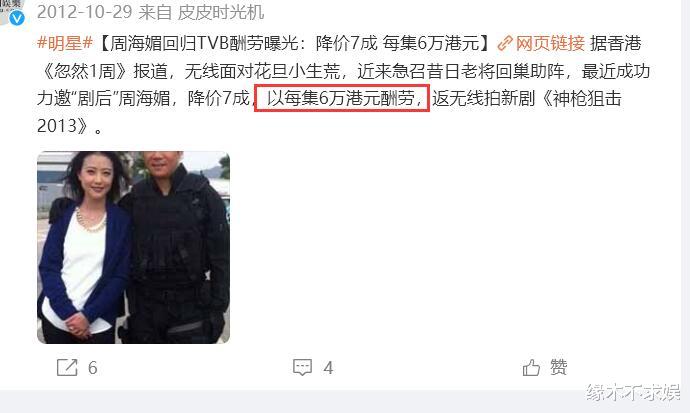The image size is (690, 413).
Task: Open the 网页链接 web link
Action: click(x=550, y=44)
